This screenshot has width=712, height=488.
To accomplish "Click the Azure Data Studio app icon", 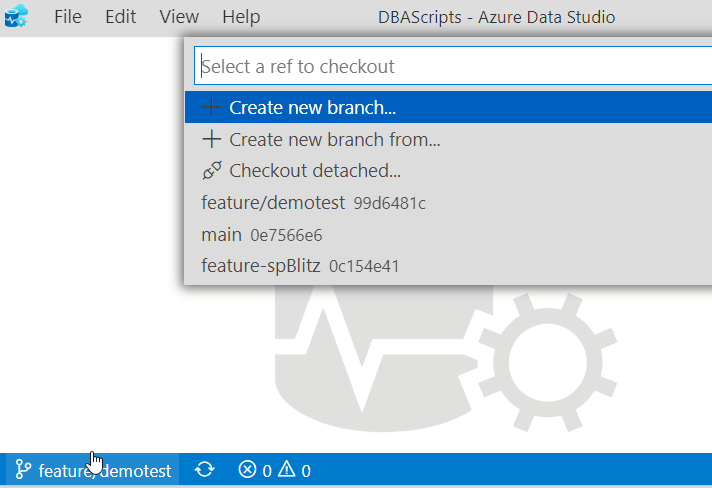I will 17,16.
